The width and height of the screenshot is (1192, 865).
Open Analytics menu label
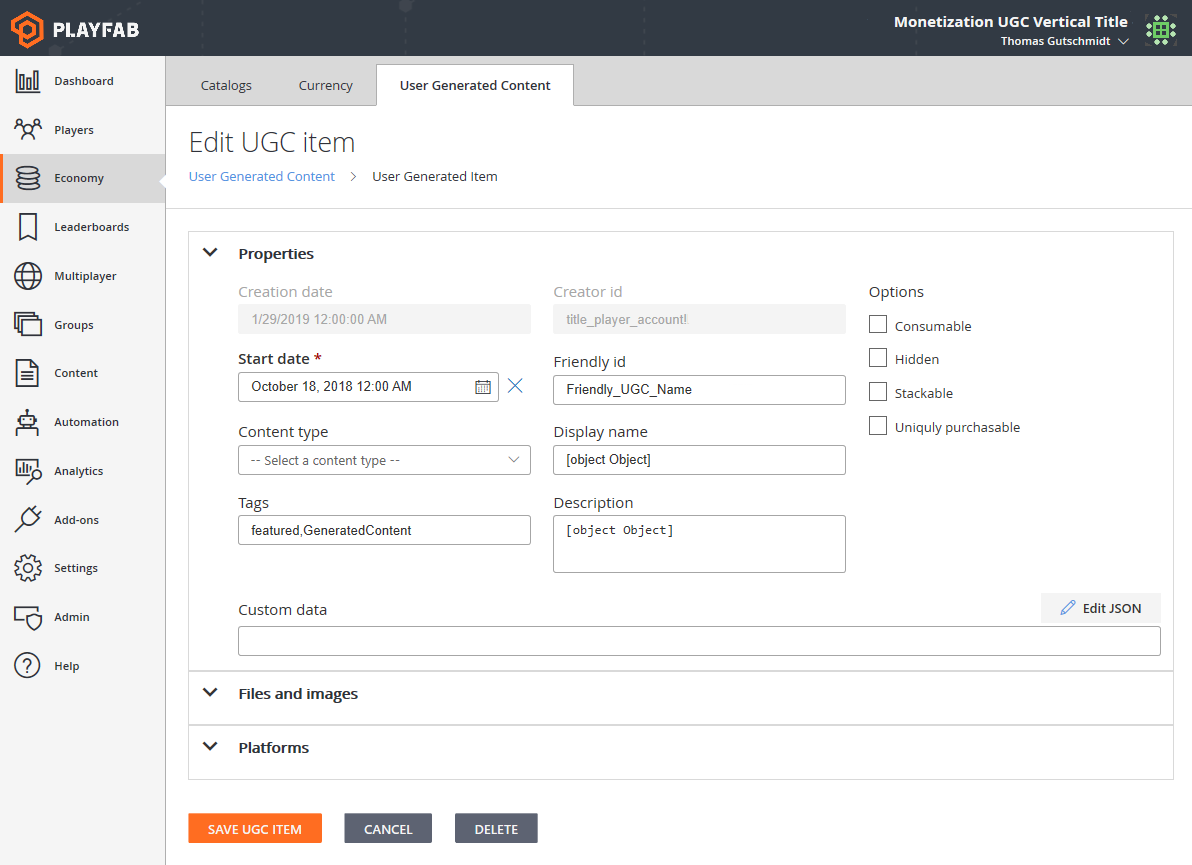pyautogui.click(x=78, y=471)
